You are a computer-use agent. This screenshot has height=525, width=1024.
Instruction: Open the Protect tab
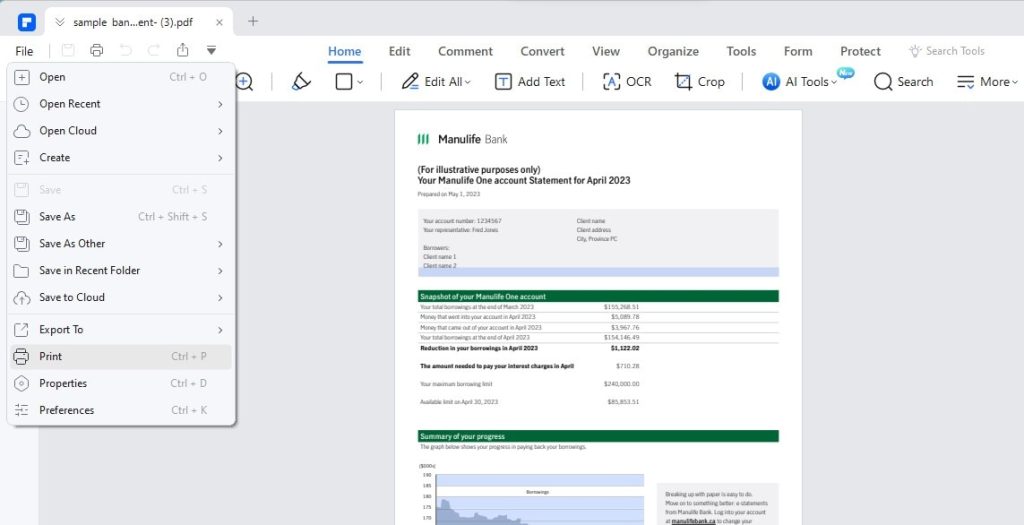pos(860,51)
